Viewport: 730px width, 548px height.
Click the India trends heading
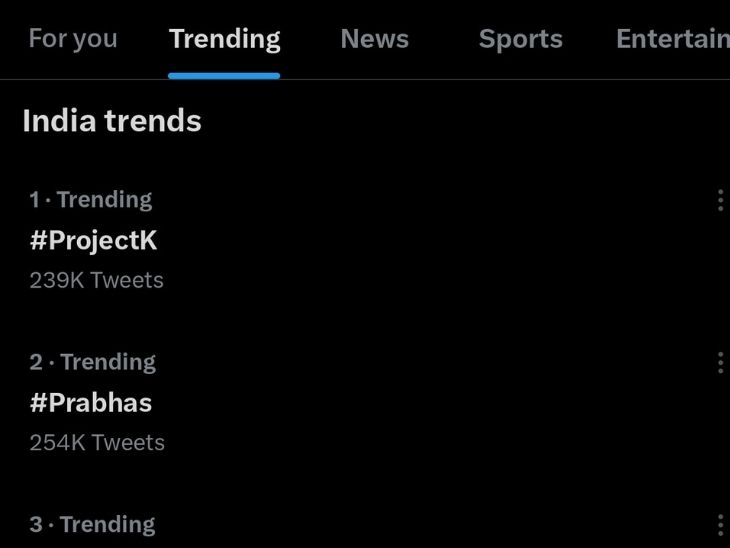pos(112,122)
